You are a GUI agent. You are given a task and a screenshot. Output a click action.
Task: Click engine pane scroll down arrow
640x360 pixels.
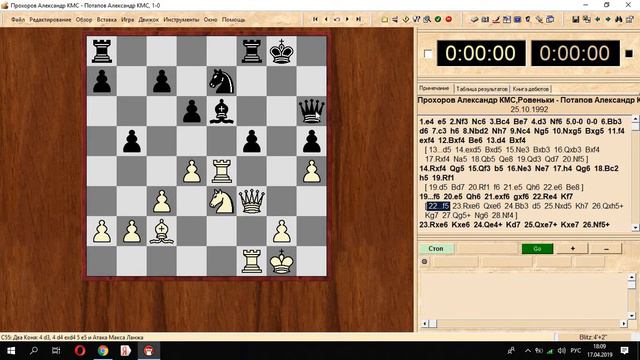pos(631,316)
